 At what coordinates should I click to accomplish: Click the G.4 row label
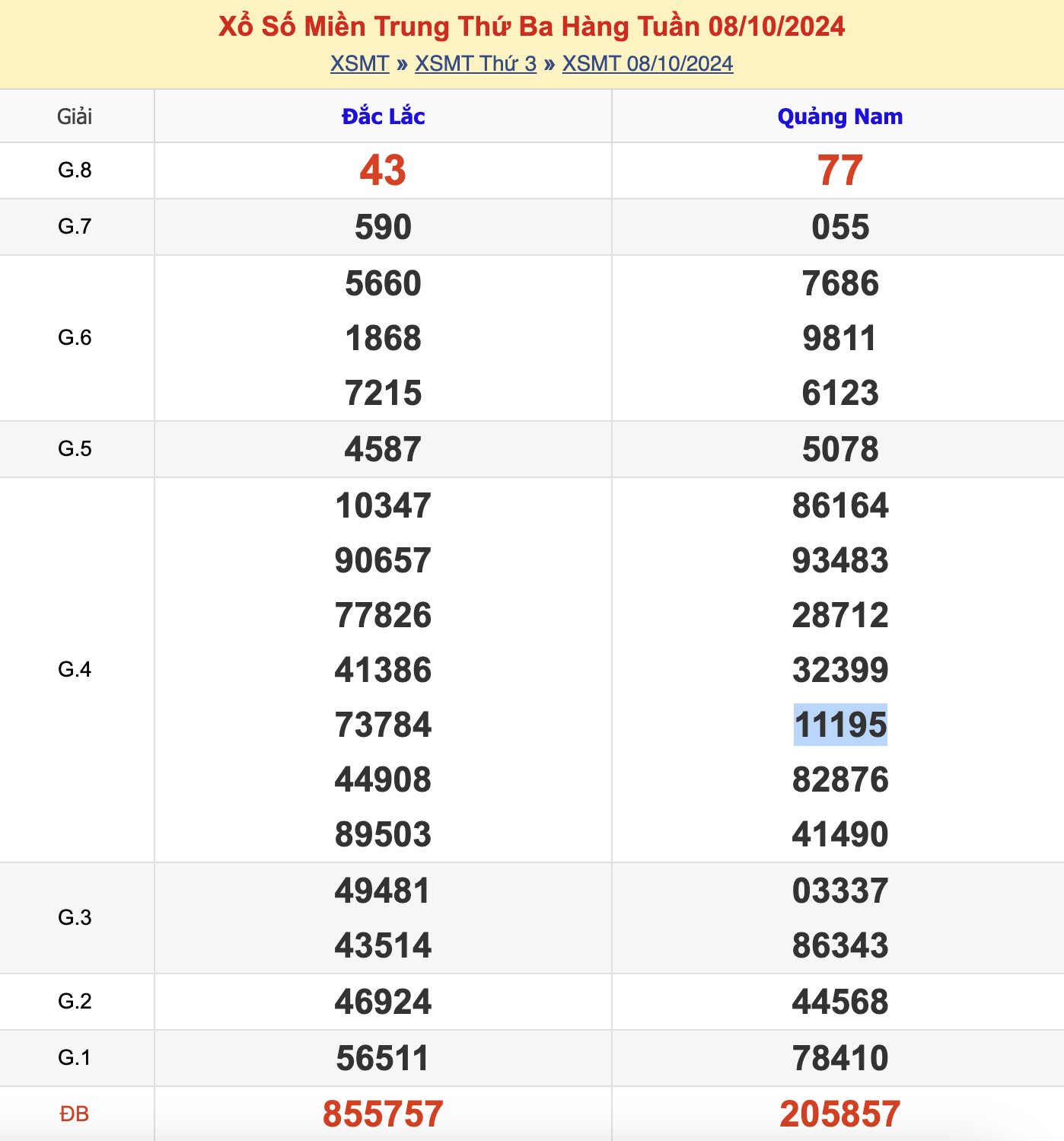[x=75, y=669]
